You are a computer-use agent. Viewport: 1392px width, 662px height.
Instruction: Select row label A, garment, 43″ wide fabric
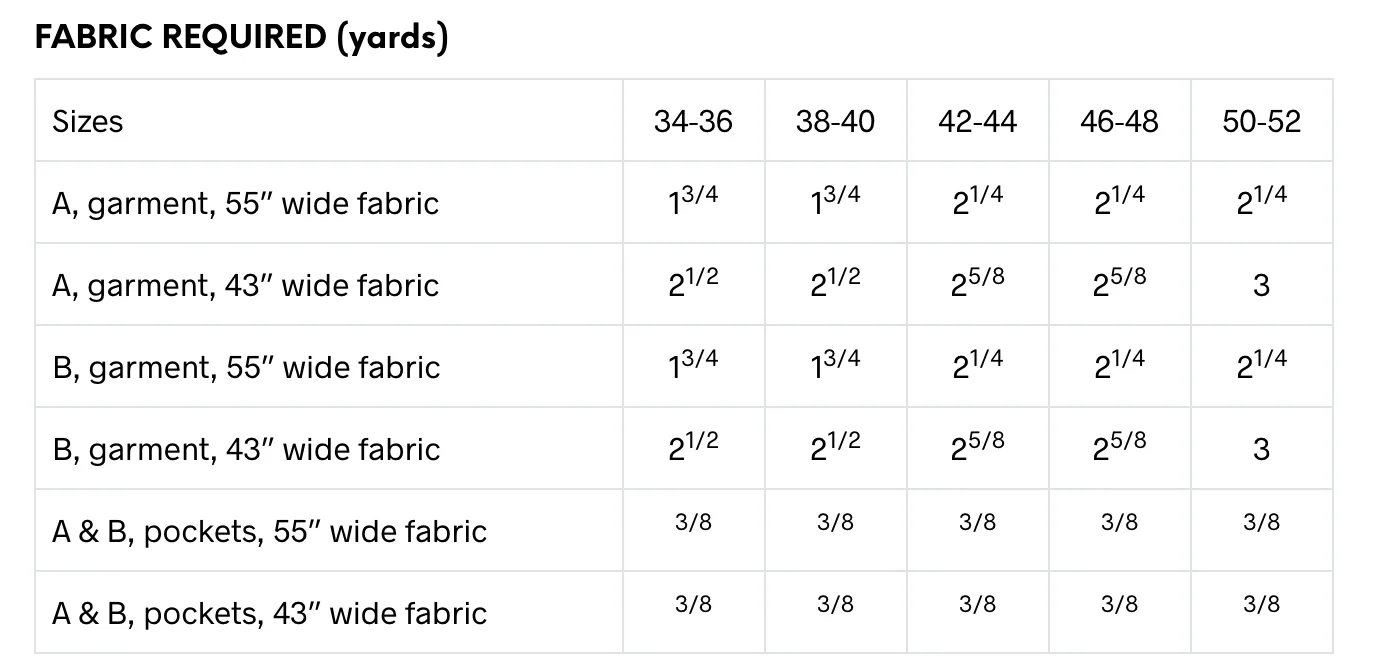point(246,286)
